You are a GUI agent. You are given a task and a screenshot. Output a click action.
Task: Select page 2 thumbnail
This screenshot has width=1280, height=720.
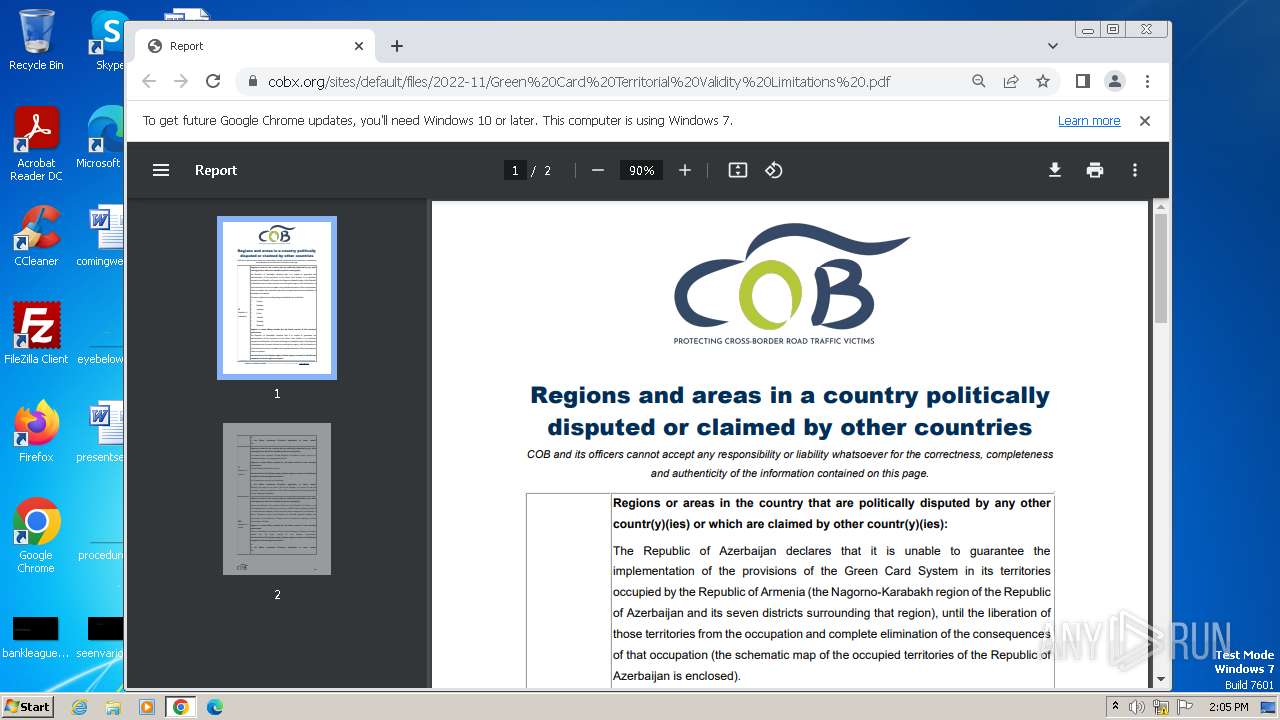(277, 499)
